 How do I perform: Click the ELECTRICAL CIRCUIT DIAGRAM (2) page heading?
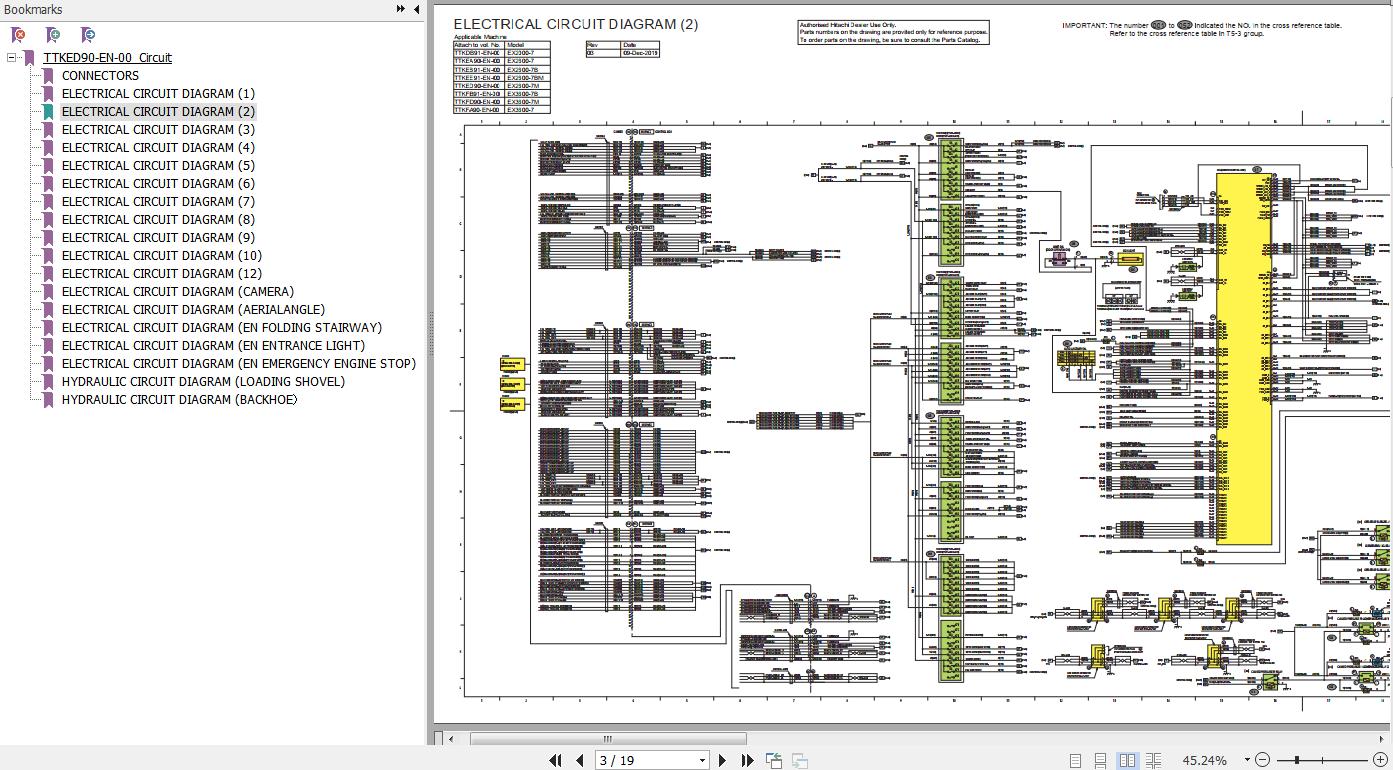tap(576, 24)
